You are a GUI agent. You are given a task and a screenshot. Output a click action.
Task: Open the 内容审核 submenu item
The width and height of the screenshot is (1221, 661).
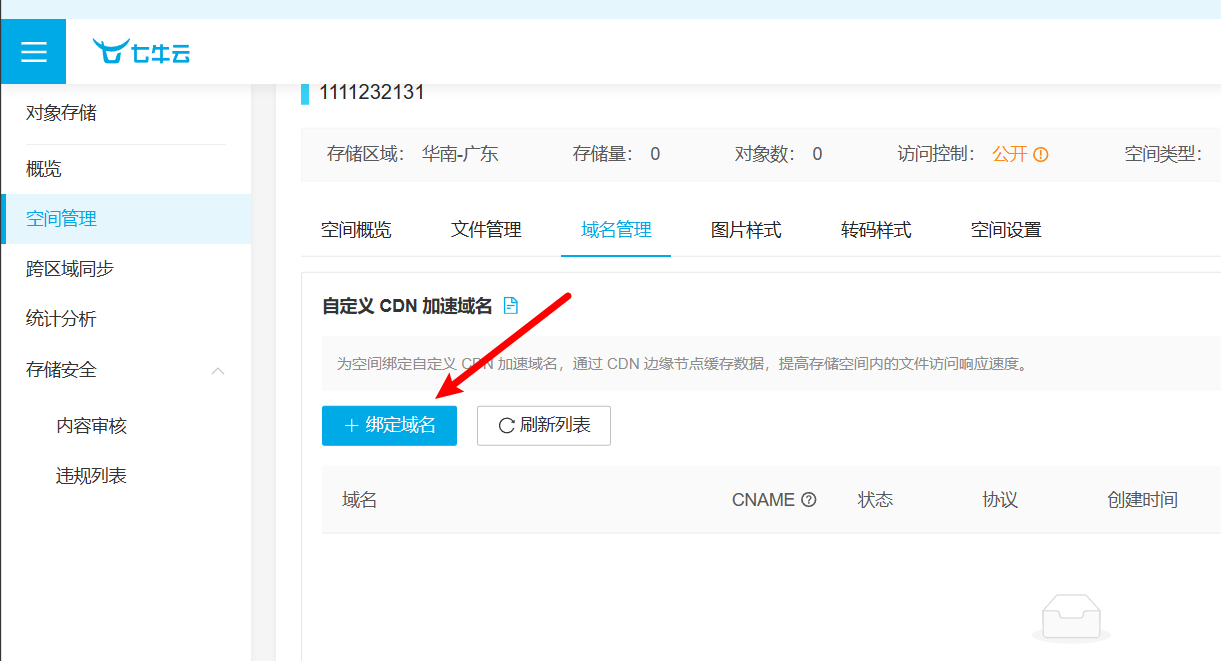pos(91,426)
